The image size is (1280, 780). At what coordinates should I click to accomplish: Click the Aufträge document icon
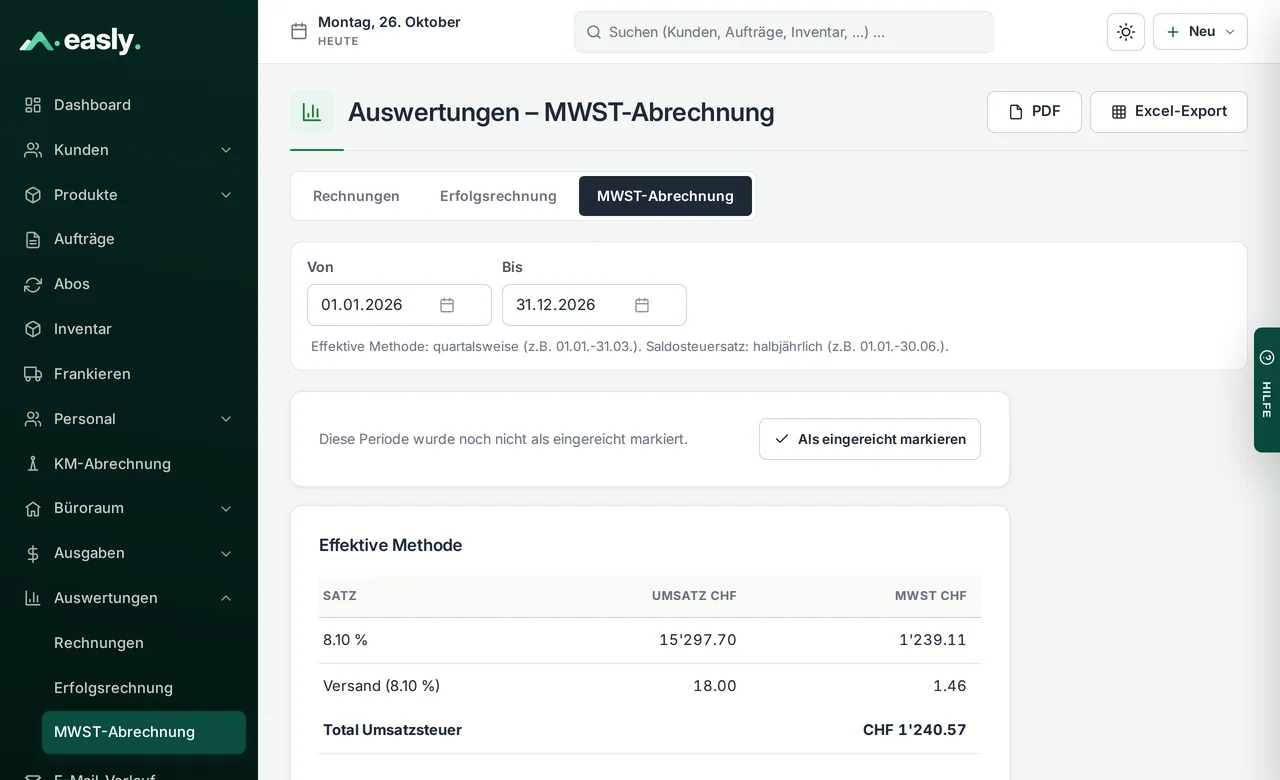coord(33,239)
